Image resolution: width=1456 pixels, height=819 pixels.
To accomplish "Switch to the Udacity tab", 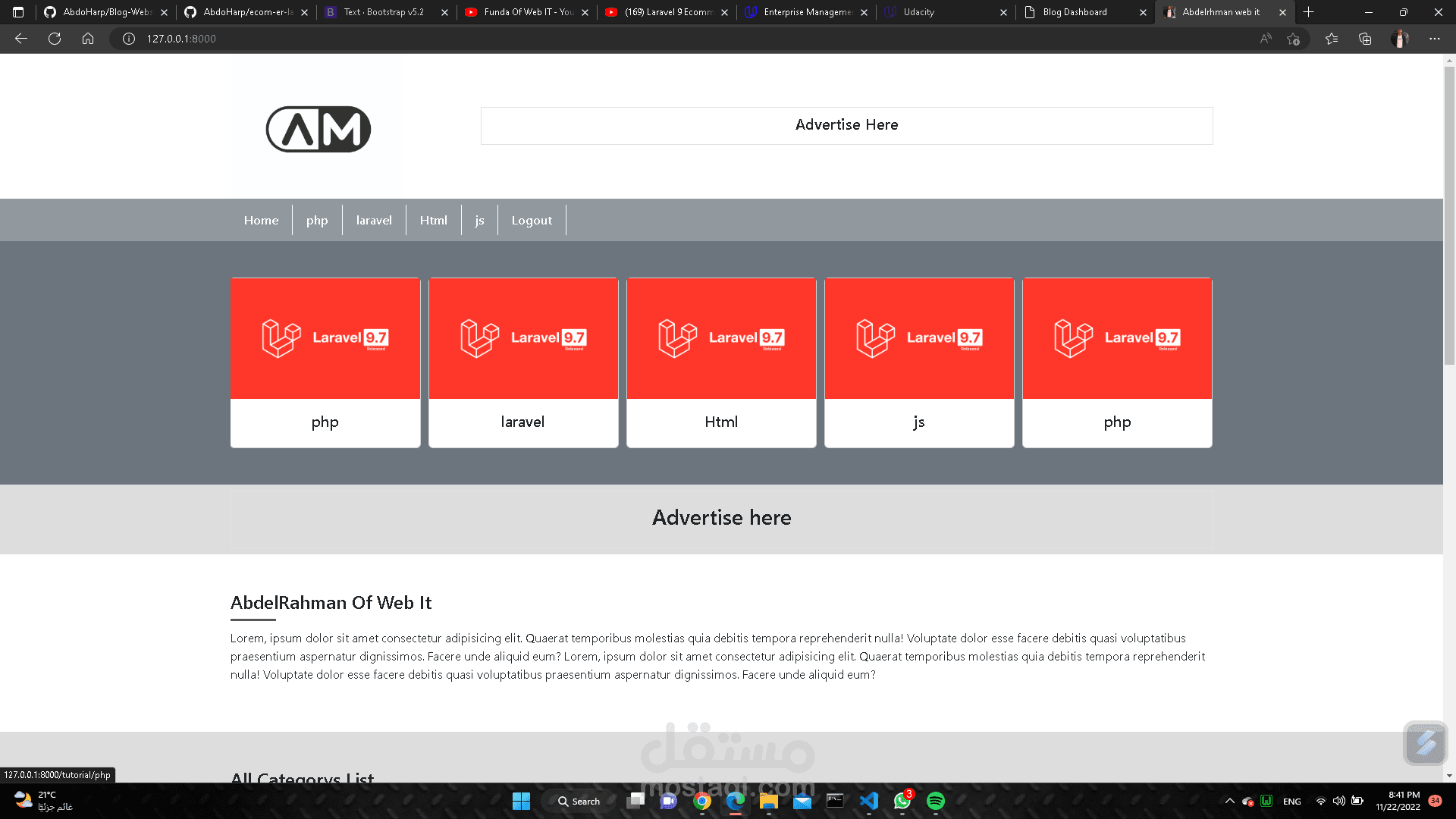I will click(944, 12).
